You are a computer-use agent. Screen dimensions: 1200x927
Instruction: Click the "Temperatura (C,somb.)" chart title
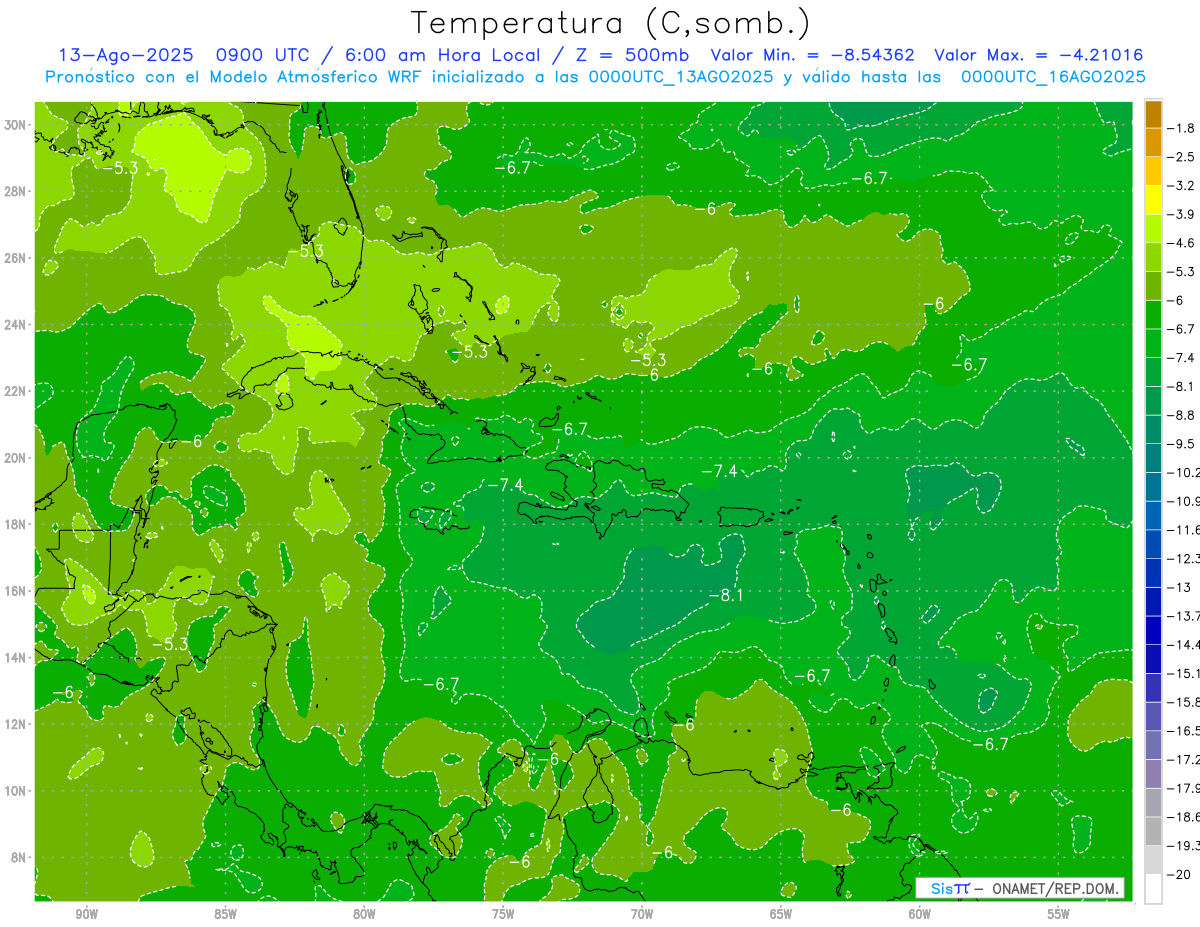coord(611,23)
